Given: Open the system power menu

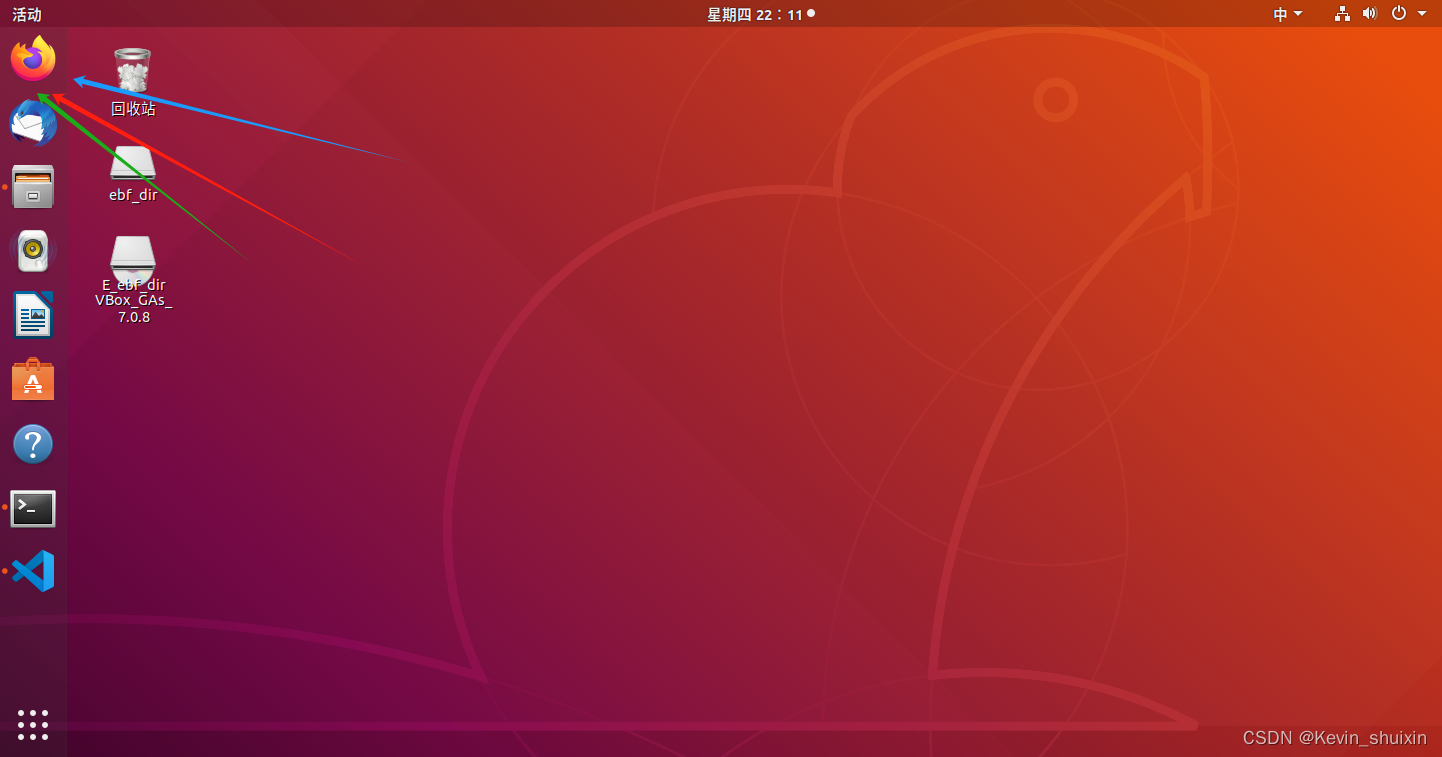Looking at the screenshot, I should tap(1398, 14).
